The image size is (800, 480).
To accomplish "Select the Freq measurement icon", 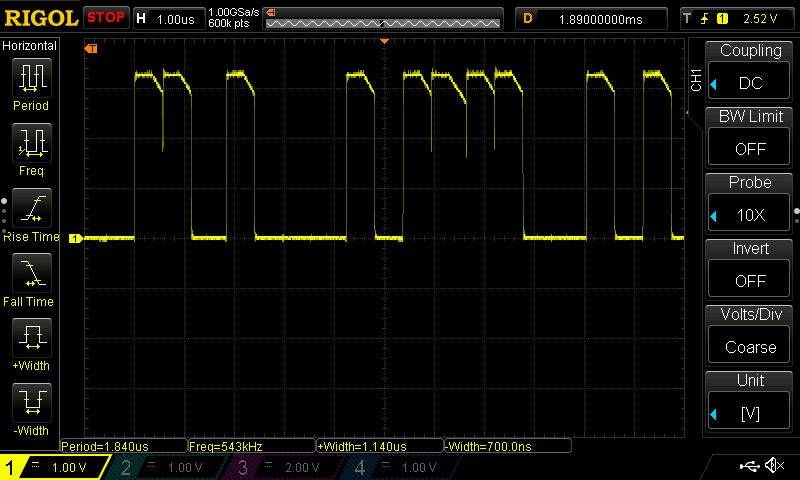I will point(31,143).
